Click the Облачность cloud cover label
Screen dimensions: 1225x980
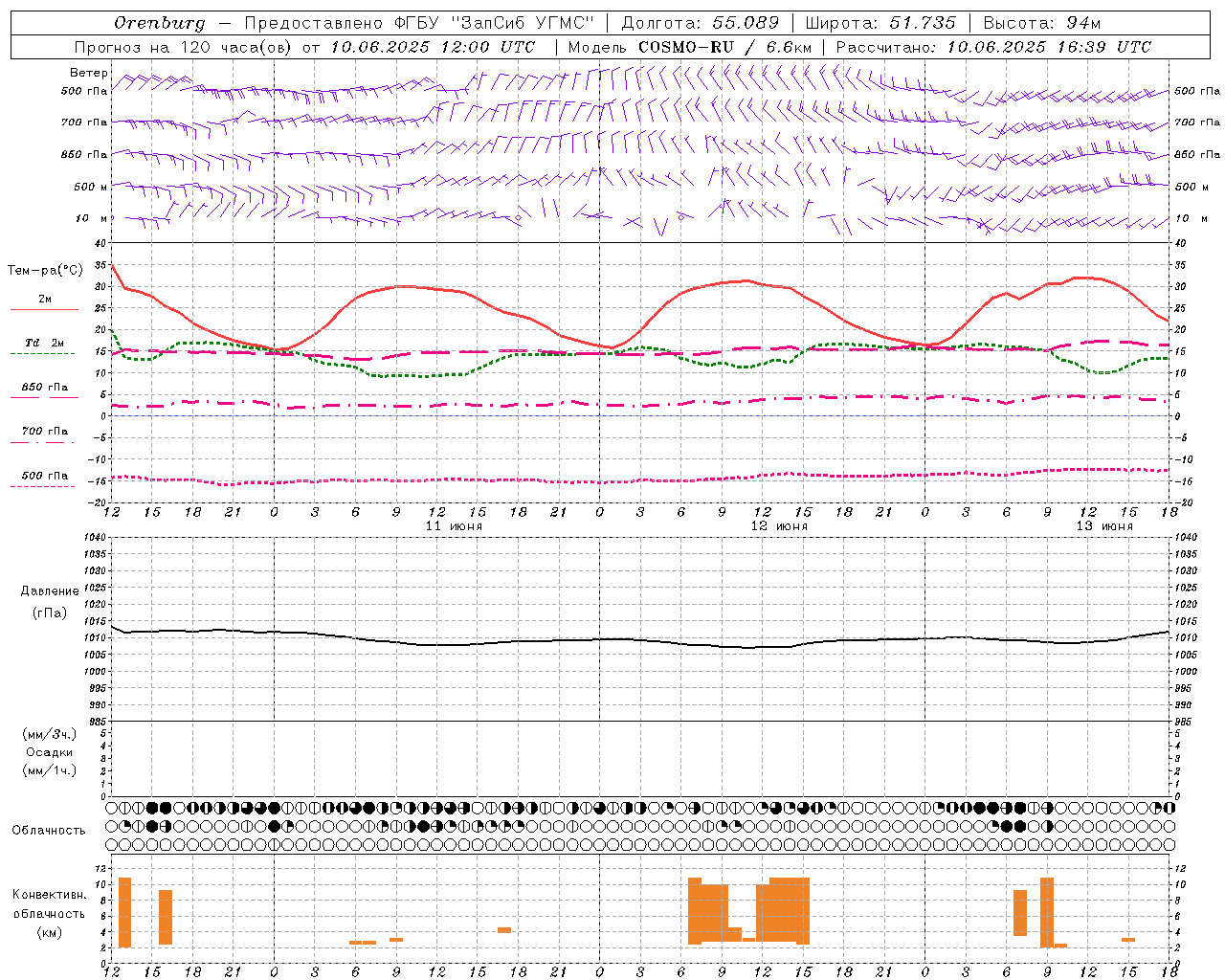(49, 831)
